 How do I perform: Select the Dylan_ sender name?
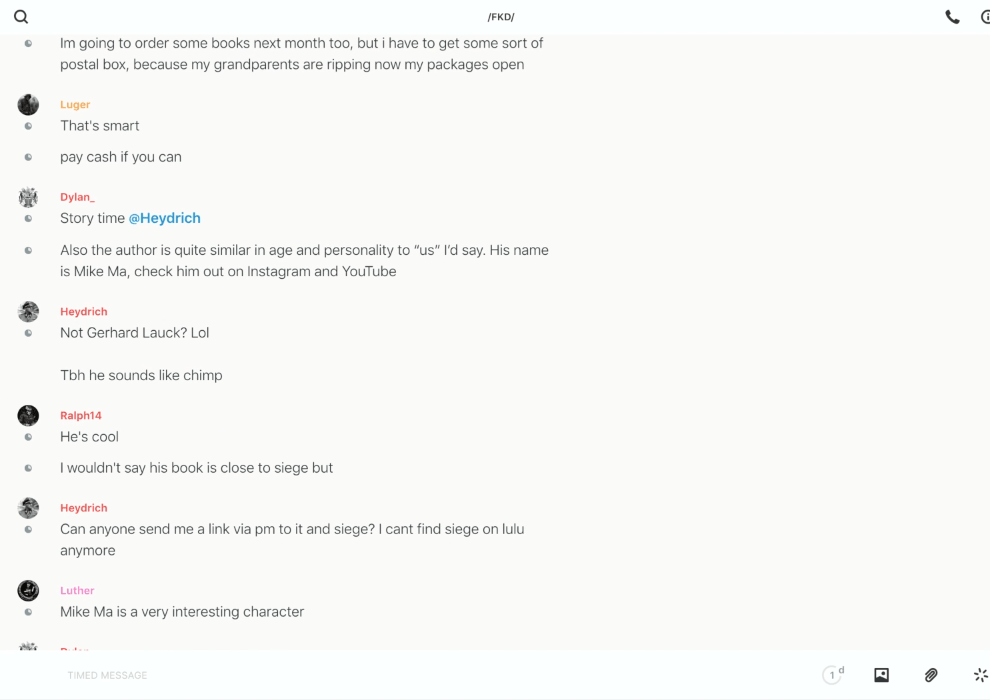point(77,197)
